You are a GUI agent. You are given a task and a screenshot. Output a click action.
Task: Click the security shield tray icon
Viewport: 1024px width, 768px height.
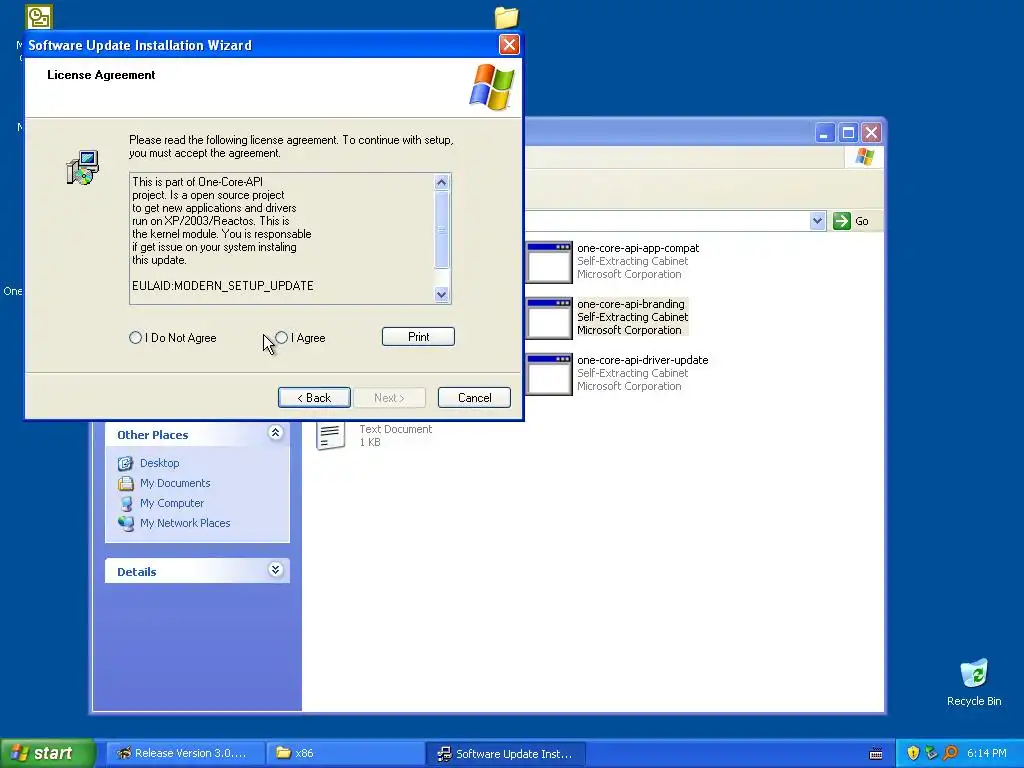pyautogui.click(x=913, y=753)
